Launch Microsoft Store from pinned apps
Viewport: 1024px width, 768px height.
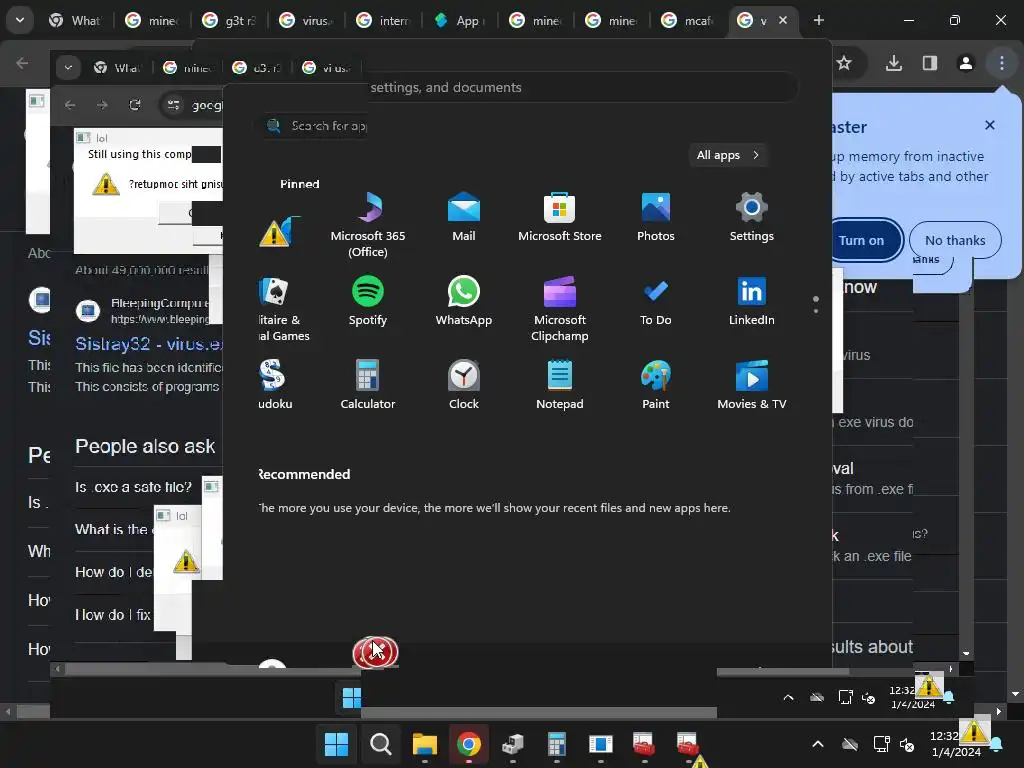point(560,217)
